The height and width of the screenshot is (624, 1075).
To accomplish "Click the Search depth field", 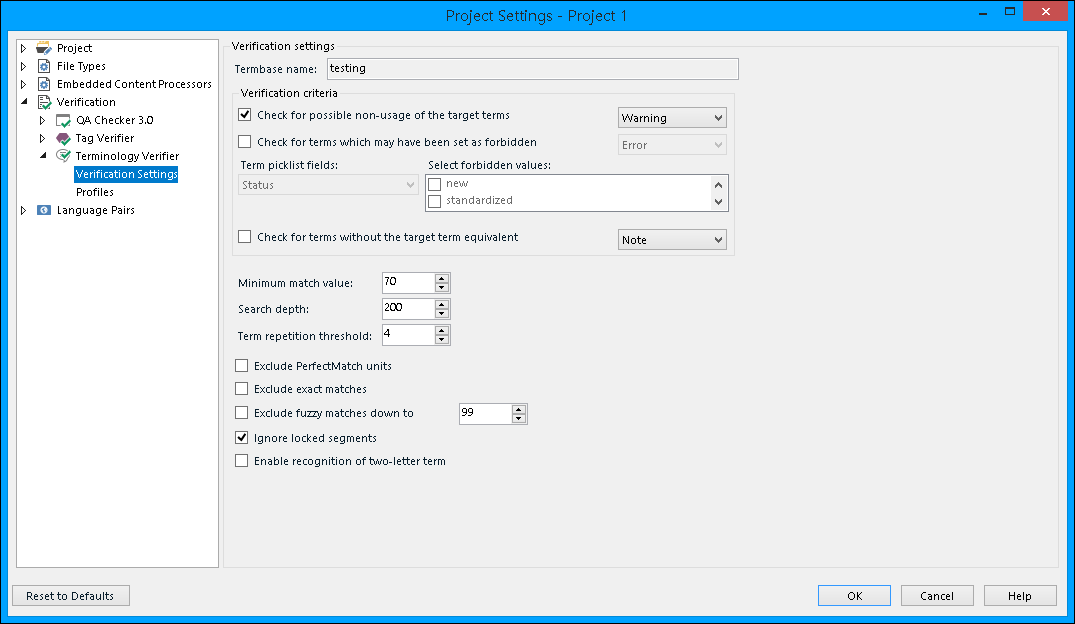I will coord(409,308).
